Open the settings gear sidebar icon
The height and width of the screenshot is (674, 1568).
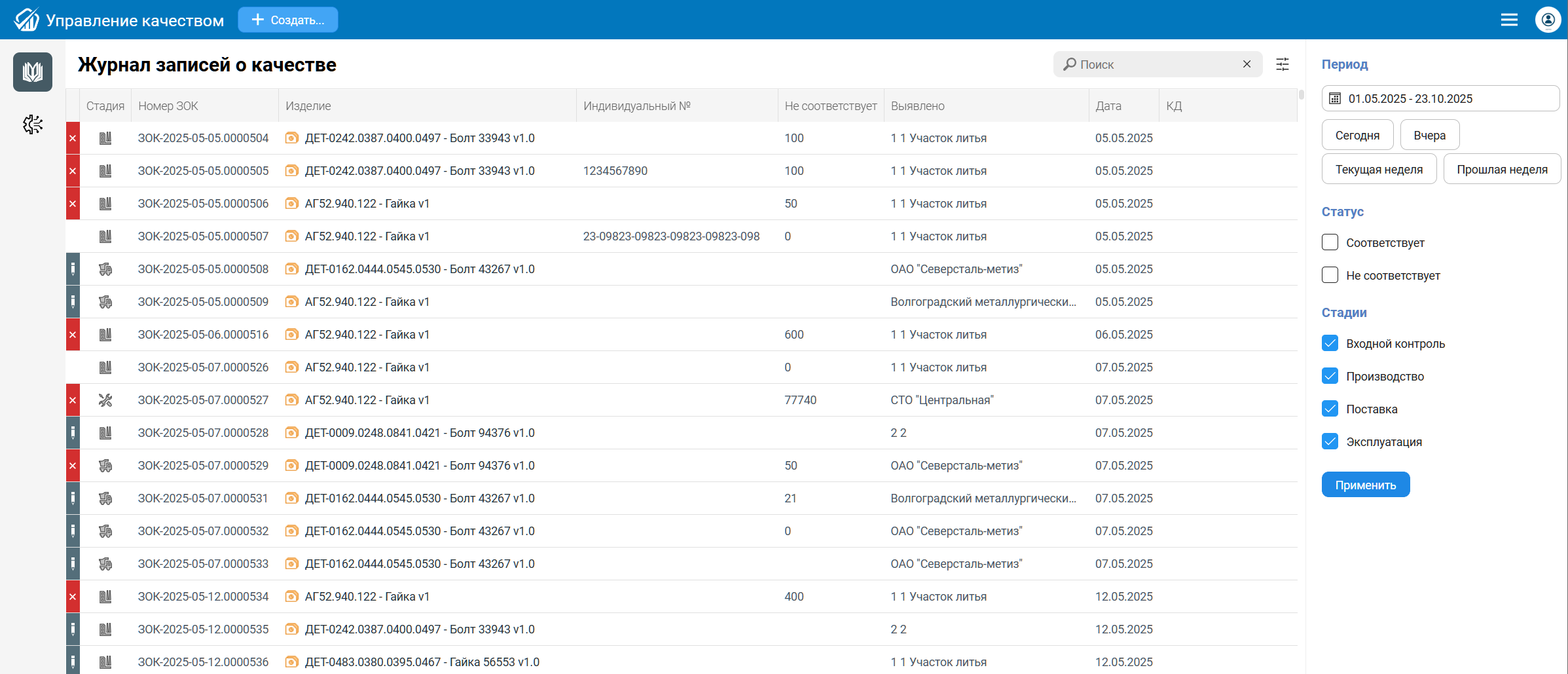point(32,124)
